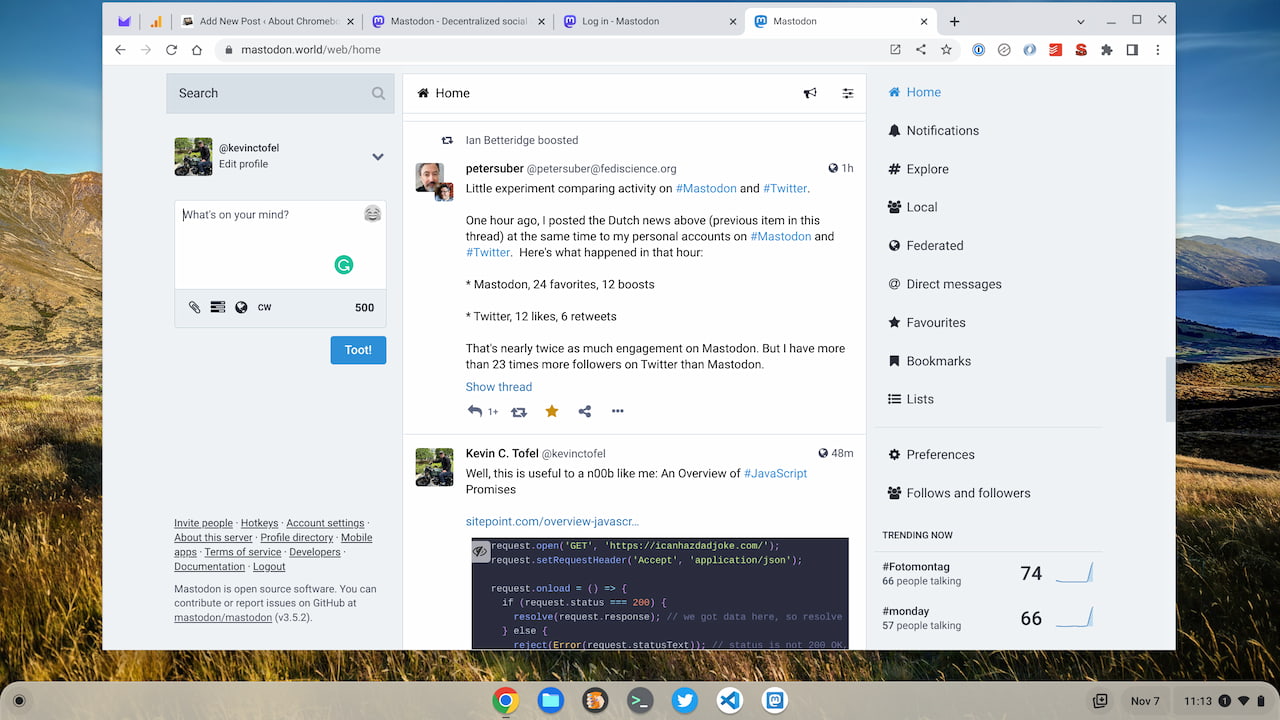
Task: Open the Local timeline
Action: click(913, 207)
